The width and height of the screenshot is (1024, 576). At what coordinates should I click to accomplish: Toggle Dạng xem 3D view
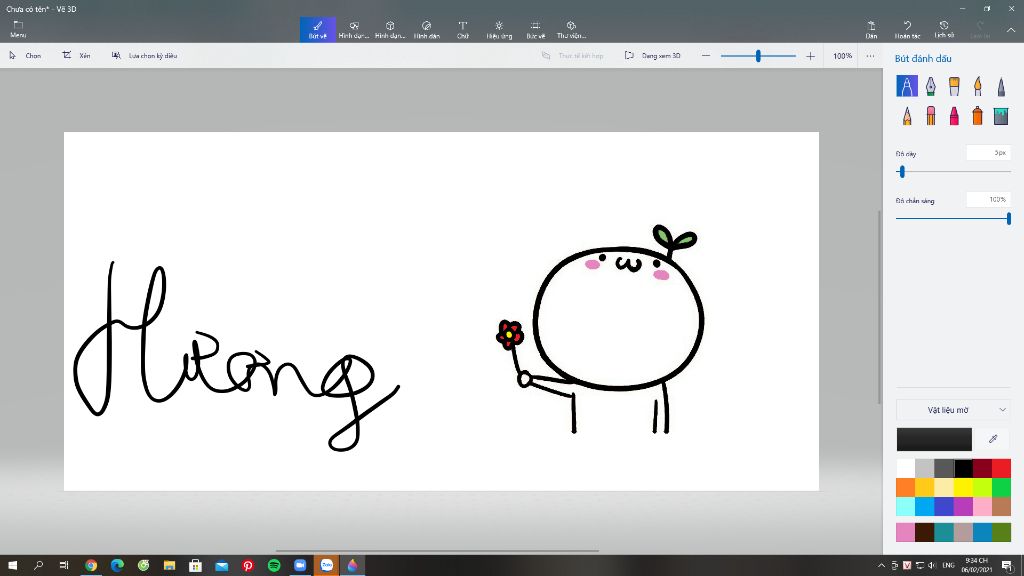click(x=652, y=56)
